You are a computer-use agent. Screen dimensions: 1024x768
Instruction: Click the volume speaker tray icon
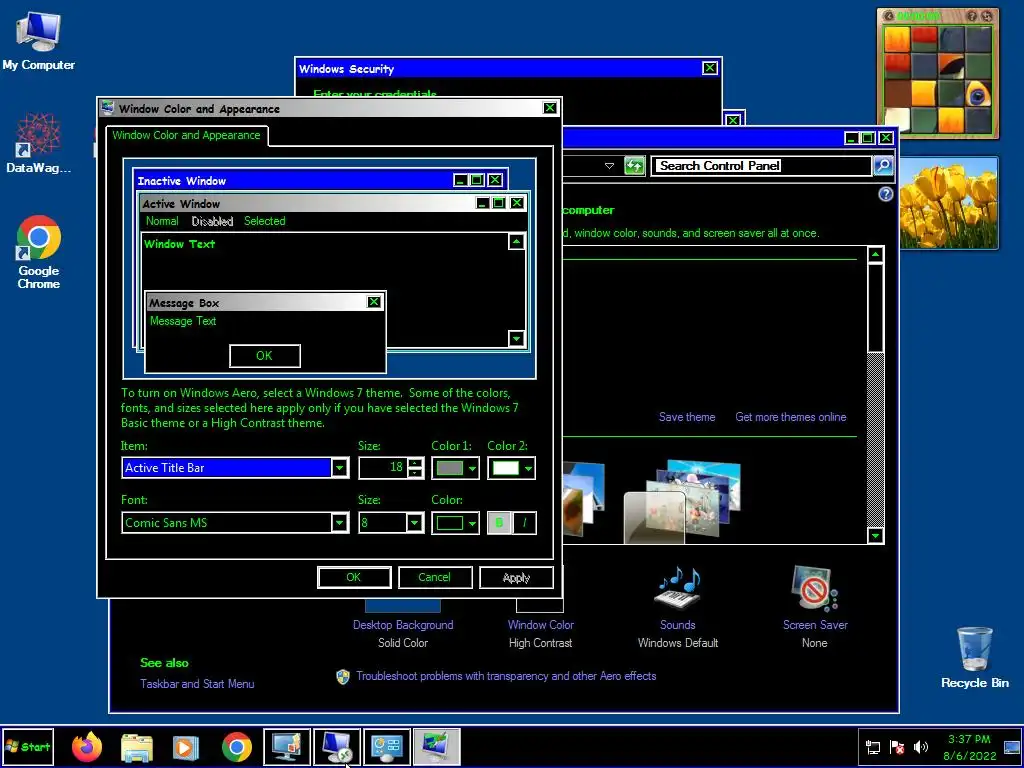[921, 747]
